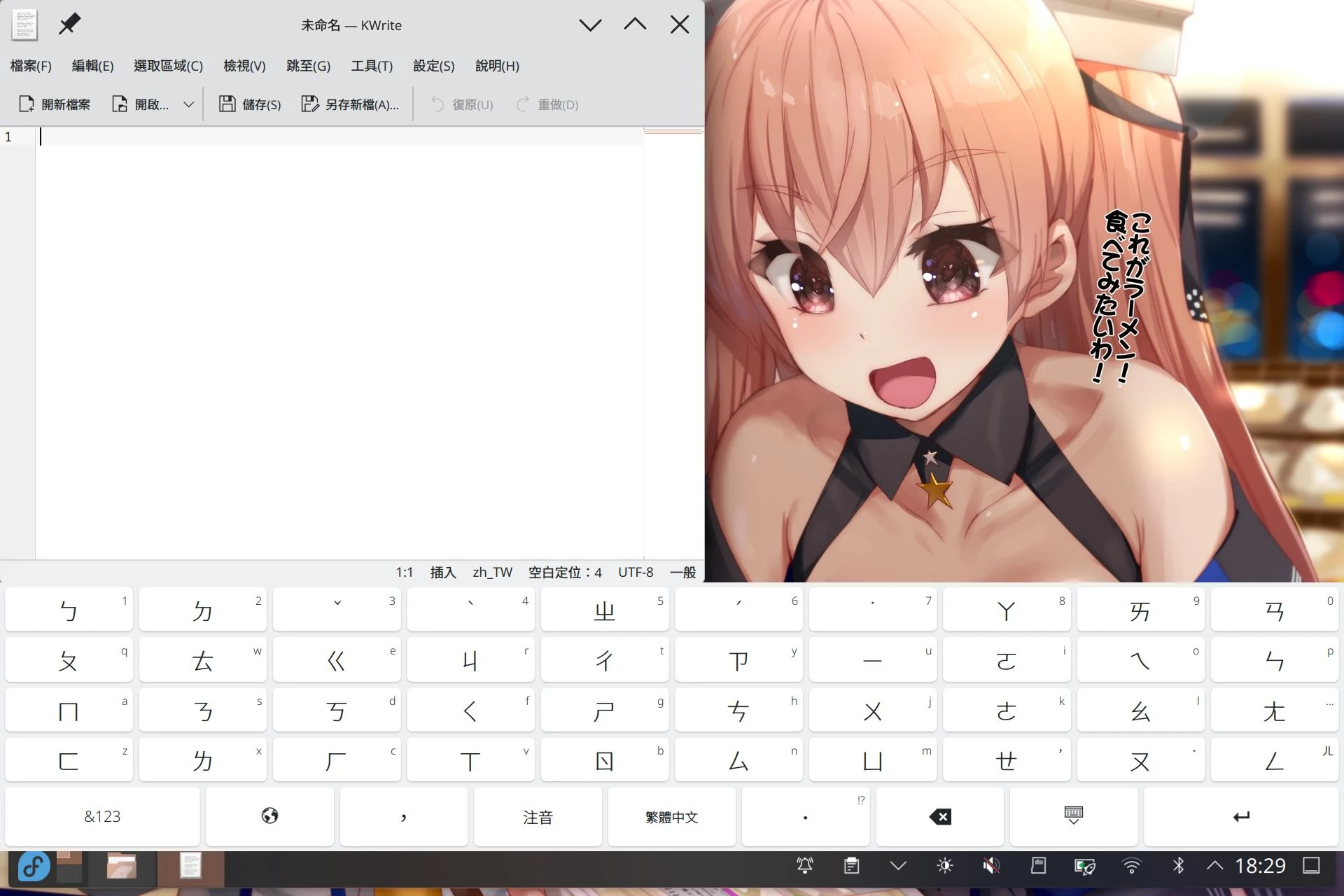
Task: Open the 檔案(F) menu
Action: pyautogui.click(x=31, y=66)
